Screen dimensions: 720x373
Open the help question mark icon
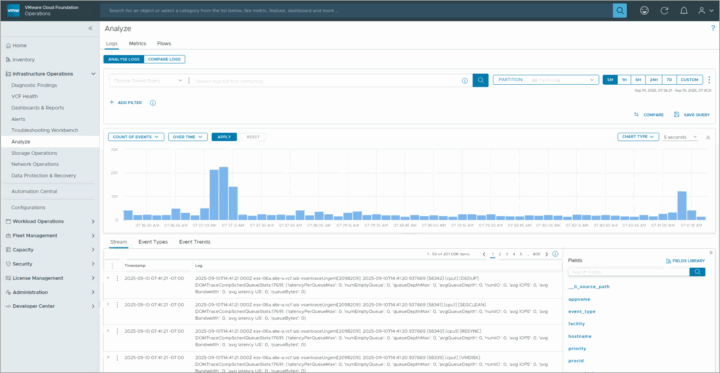click(713, 28)
